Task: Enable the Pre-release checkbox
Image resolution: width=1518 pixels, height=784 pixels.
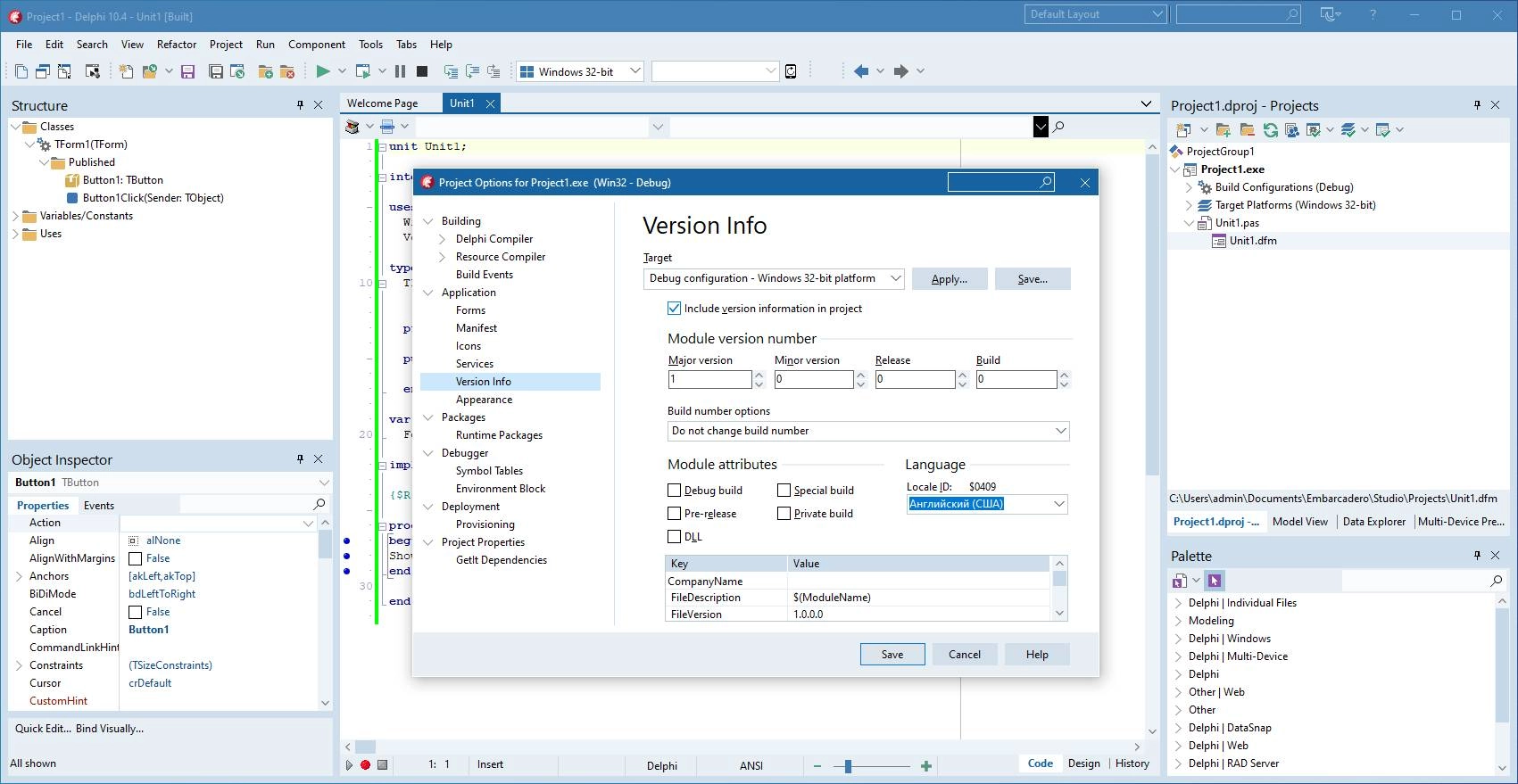Action: [x=675, y=514]
